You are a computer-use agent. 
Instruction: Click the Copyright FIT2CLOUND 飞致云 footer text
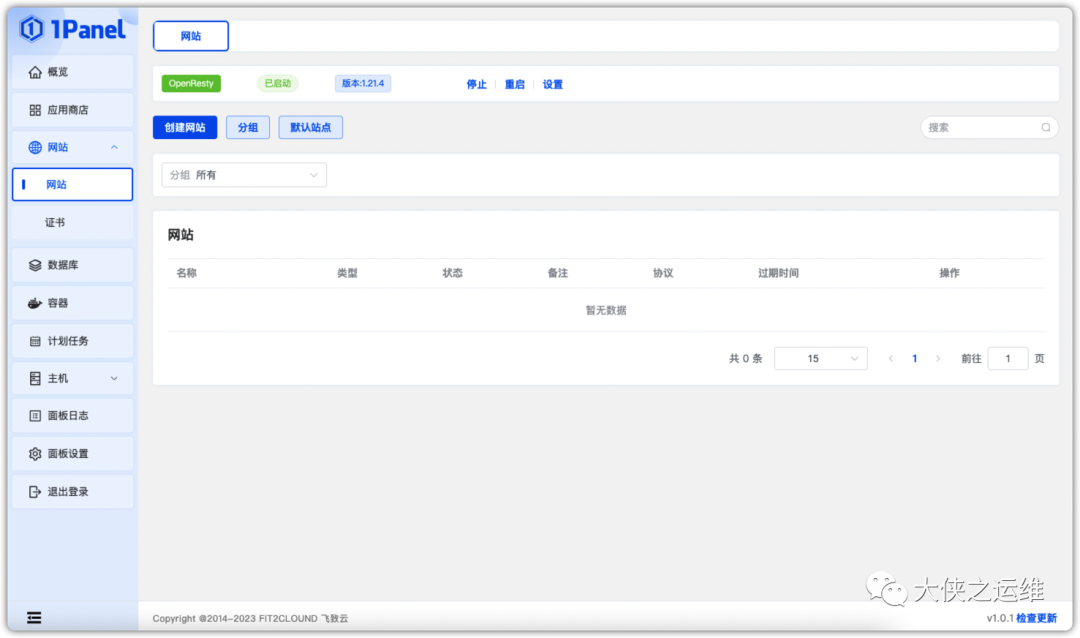tap(250, 619)
